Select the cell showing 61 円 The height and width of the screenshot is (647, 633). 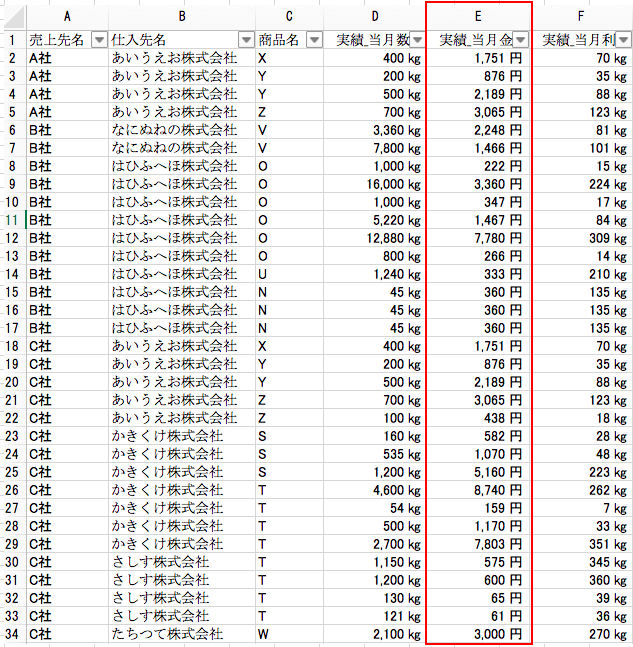pos(478,616)
